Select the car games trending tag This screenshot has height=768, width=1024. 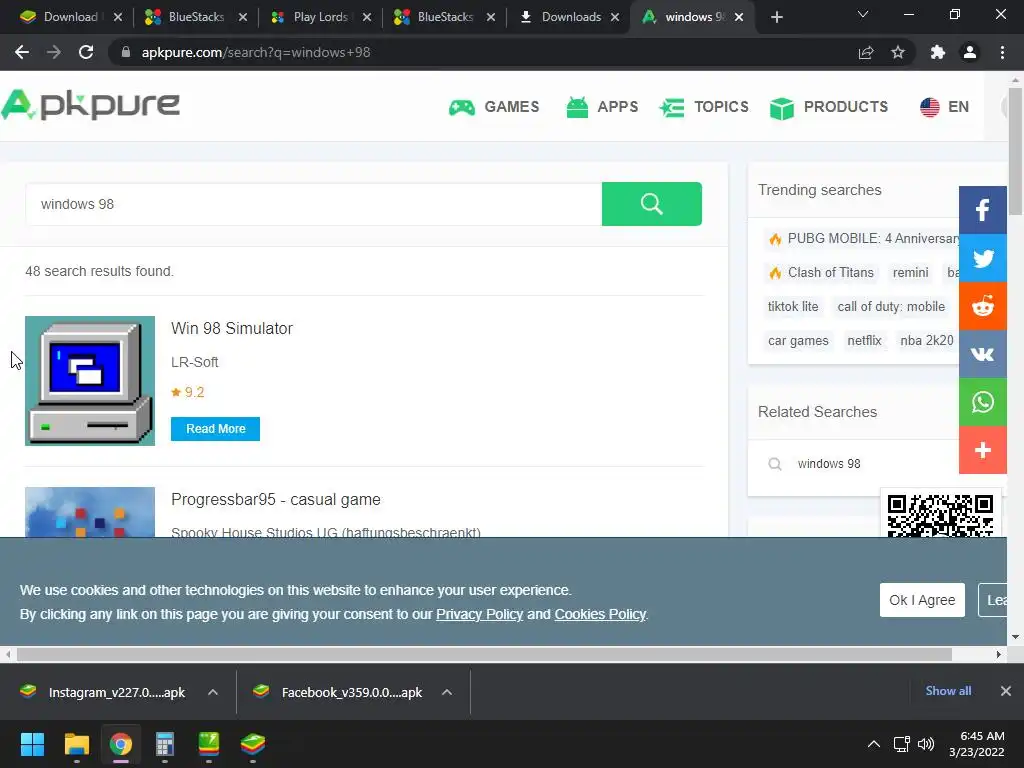pyautogui.click(x=798, y=340)
